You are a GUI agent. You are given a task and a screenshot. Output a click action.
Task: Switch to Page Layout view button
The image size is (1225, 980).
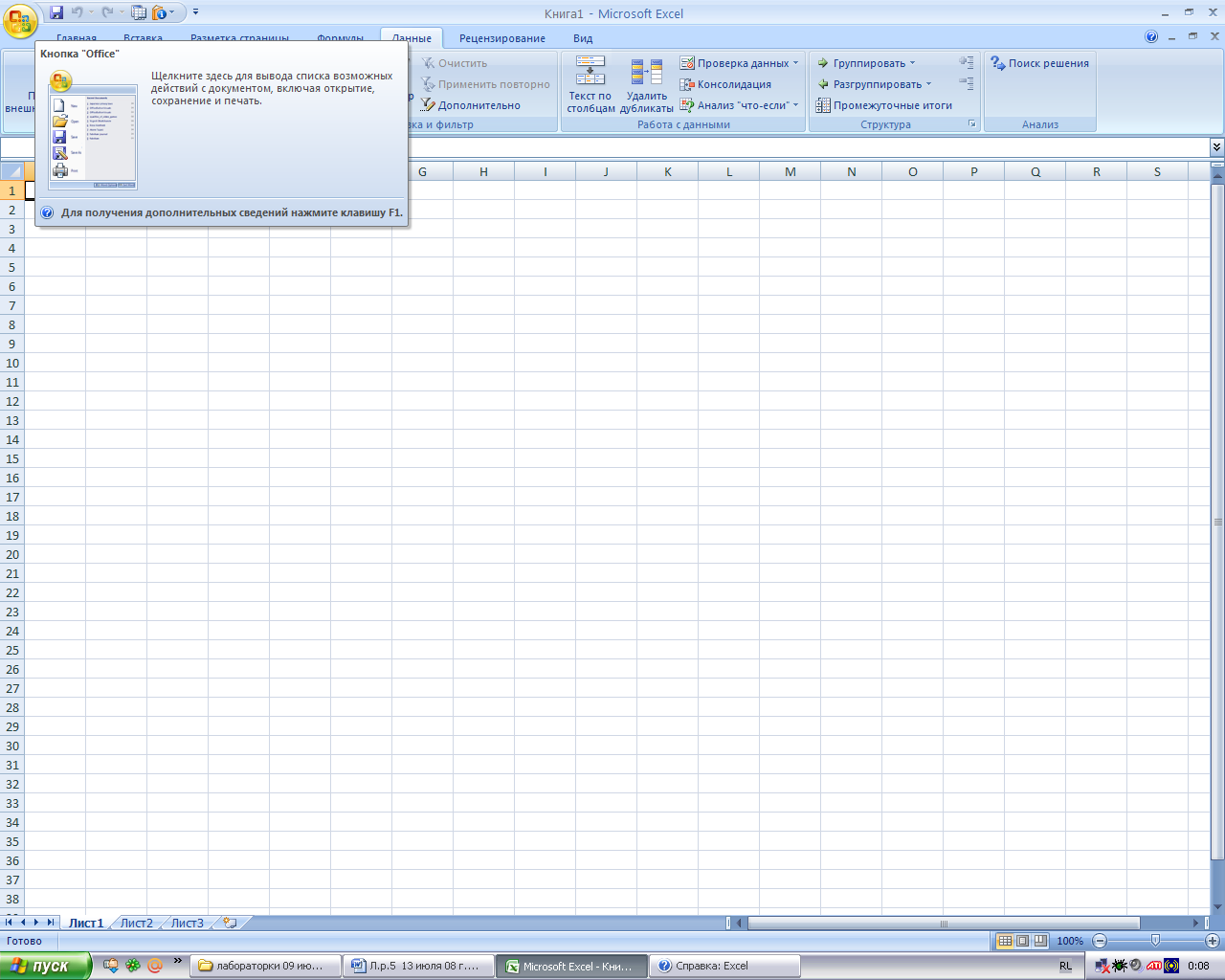point(1022,941)
